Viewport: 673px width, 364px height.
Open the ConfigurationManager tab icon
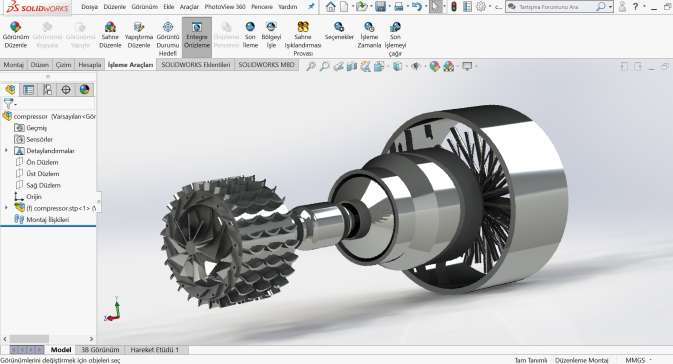coord(47,89)
